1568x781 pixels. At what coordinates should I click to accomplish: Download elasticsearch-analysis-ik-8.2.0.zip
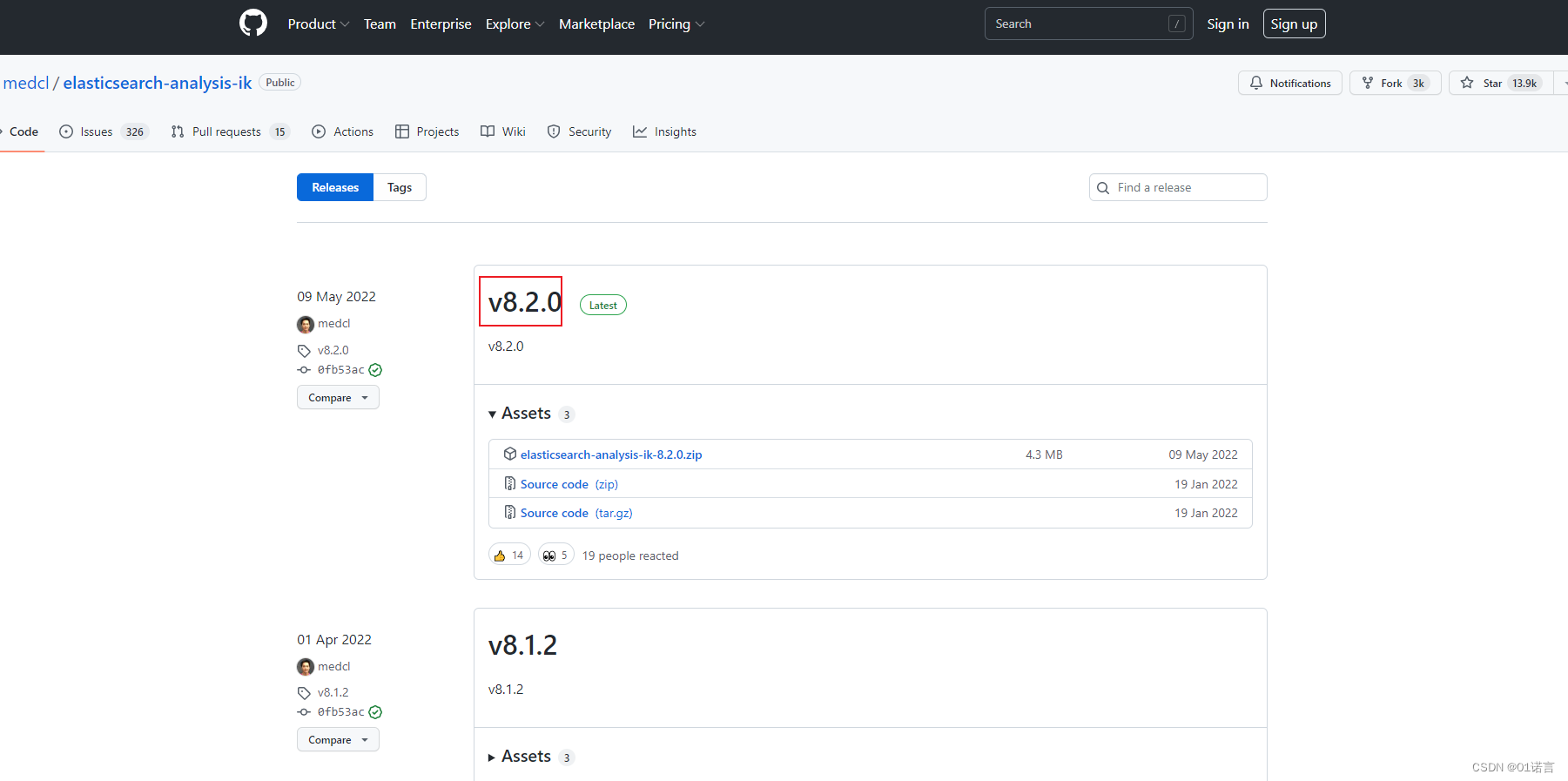point(611,454)
